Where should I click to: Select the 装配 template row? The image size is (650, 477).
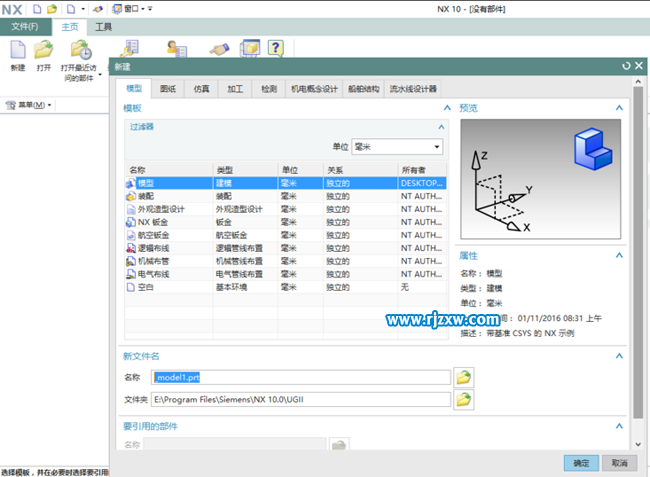click(x=286, y=196)
